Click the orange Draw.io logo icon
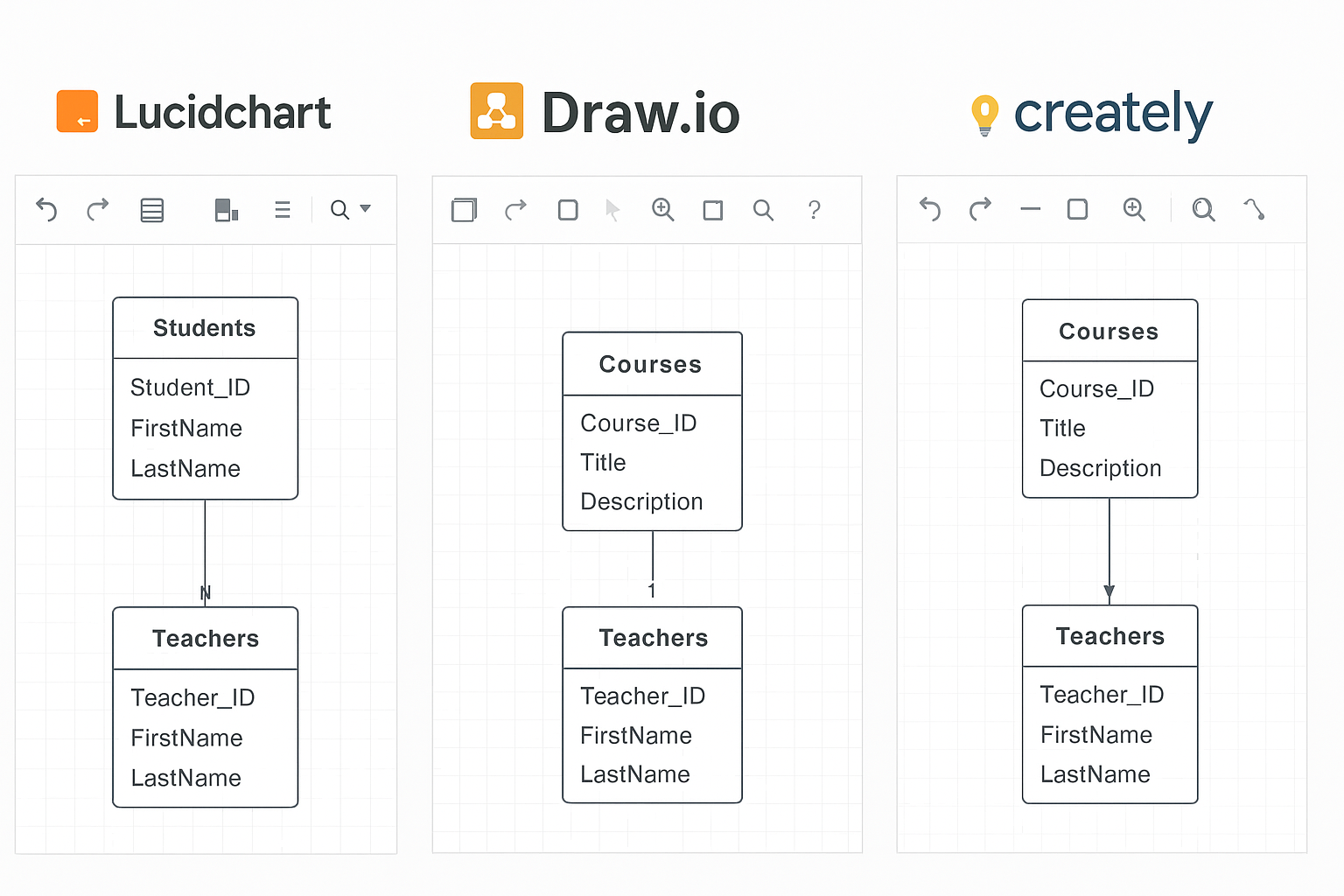 pos(497,111)
